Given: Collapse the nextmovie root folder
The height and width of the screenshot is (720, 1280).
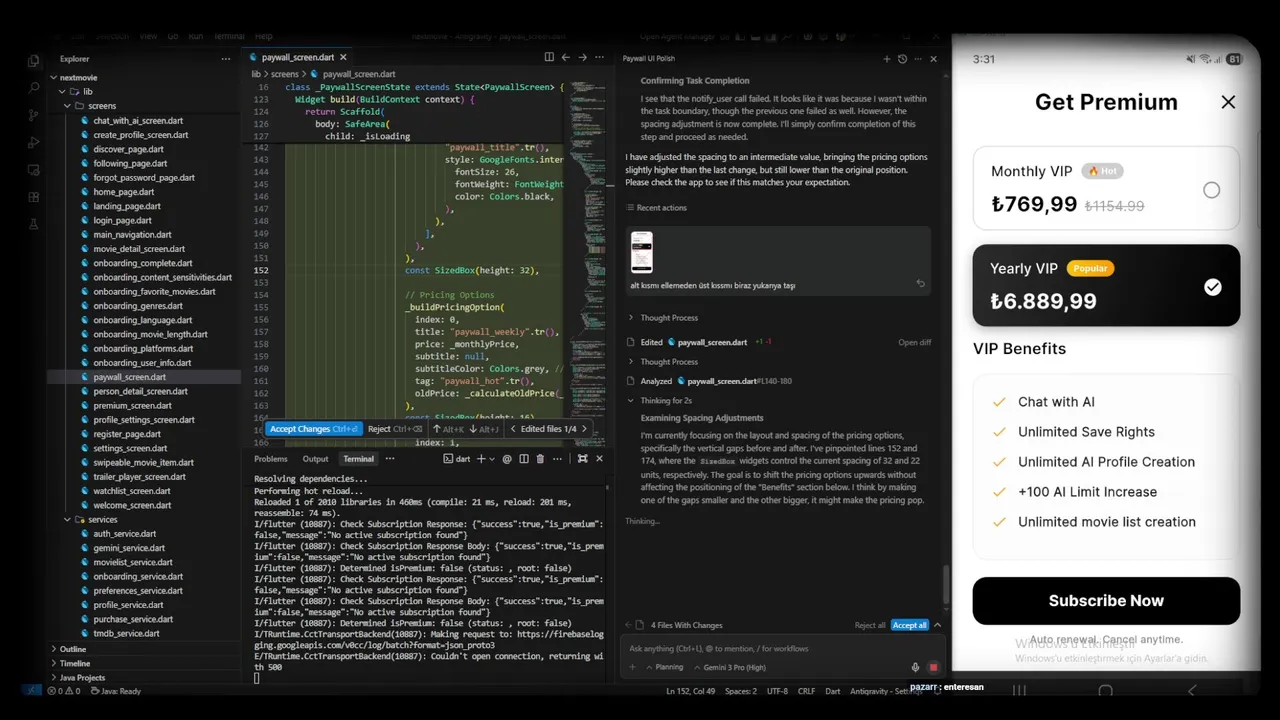Looking at the screenshot, I should (x=55, y=77).
